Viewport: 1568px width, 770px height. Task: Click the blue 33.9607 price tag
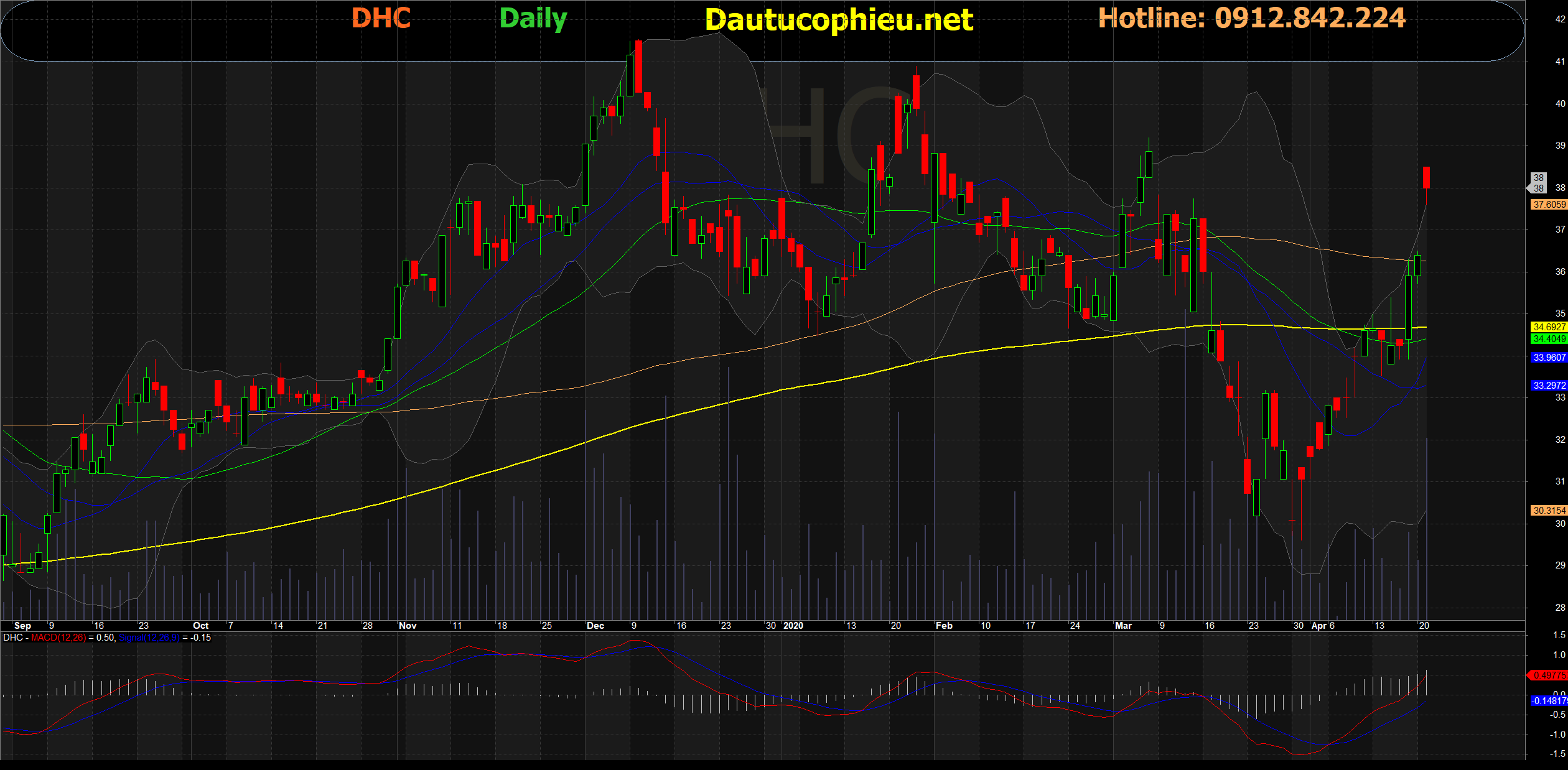click(1549, 358)
